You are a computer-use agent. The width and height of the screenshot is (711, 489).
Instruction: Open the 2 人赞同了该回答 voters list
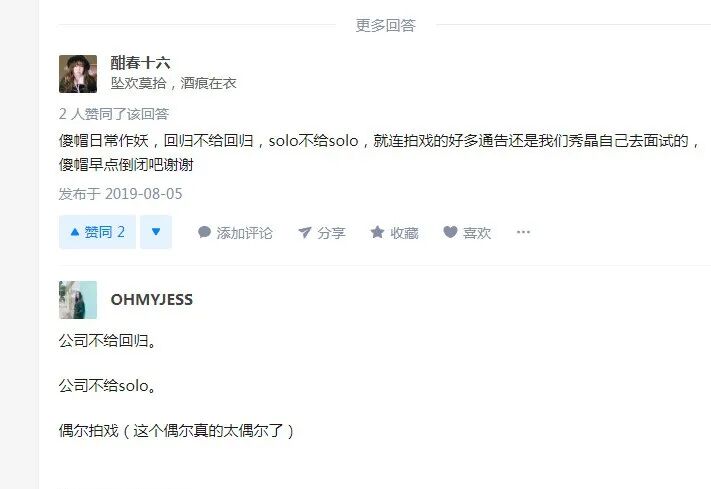(114, 114)
